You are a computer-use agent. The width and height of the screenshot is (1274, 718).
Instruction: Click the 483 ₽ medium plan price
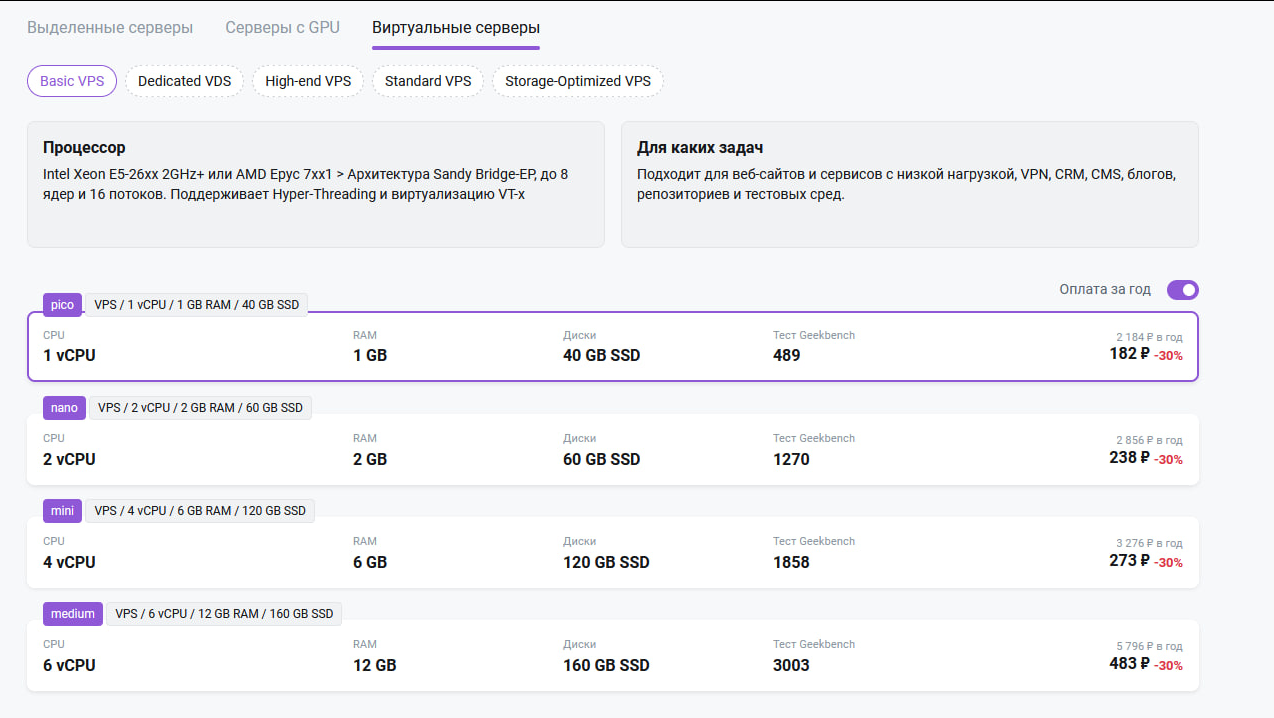1130,664
